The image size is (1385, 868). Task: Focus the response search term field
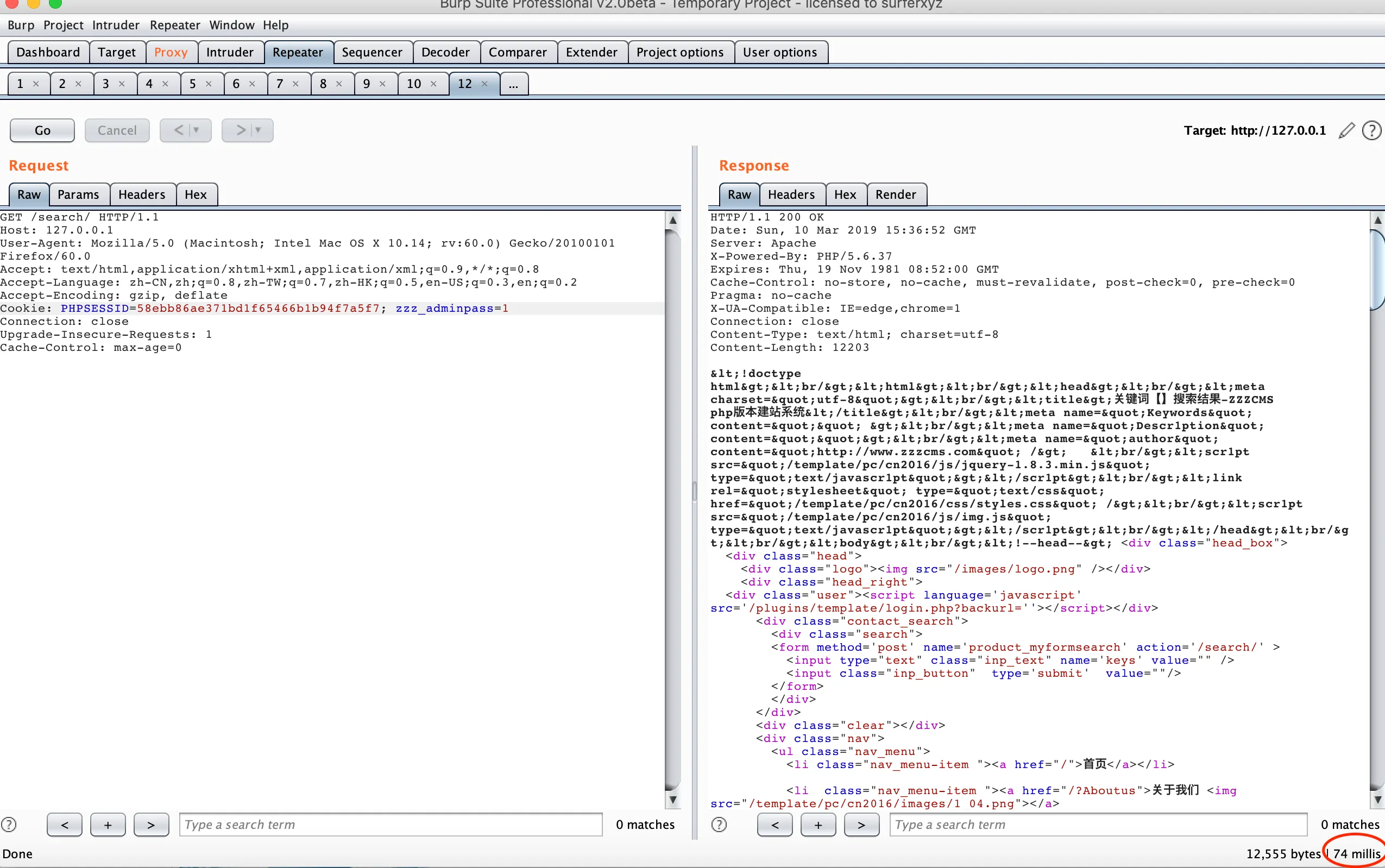coord(1098,825)
